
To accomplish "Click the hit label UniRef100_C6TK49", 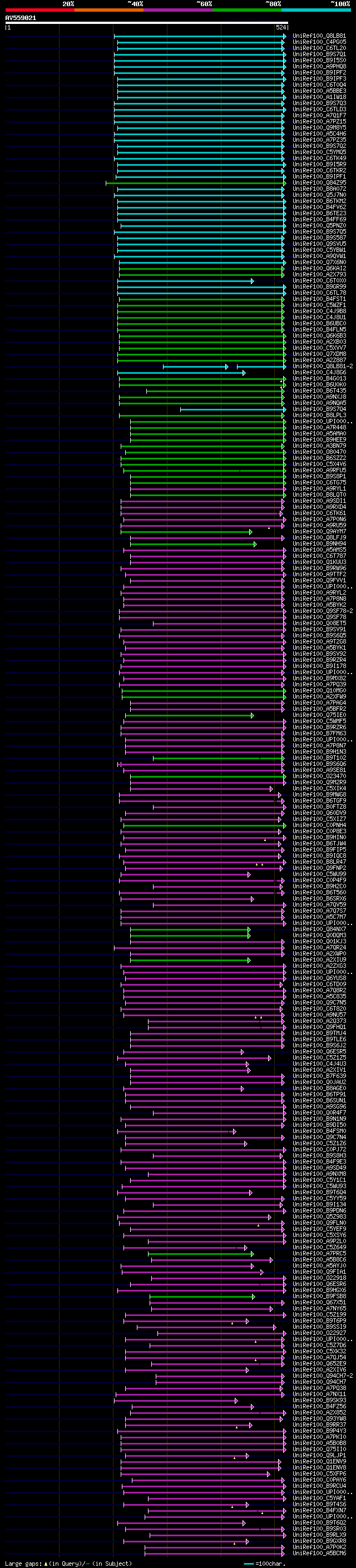I will tap(319, 159).
